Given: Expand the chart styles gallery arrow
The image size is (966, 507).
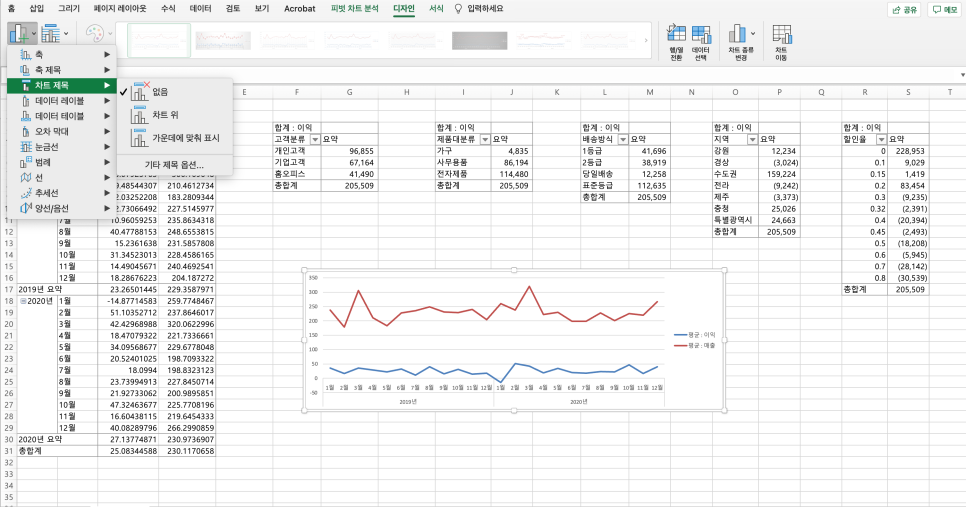Looking at the screenshot, I should pyautogui.click(x=646, y=41).
